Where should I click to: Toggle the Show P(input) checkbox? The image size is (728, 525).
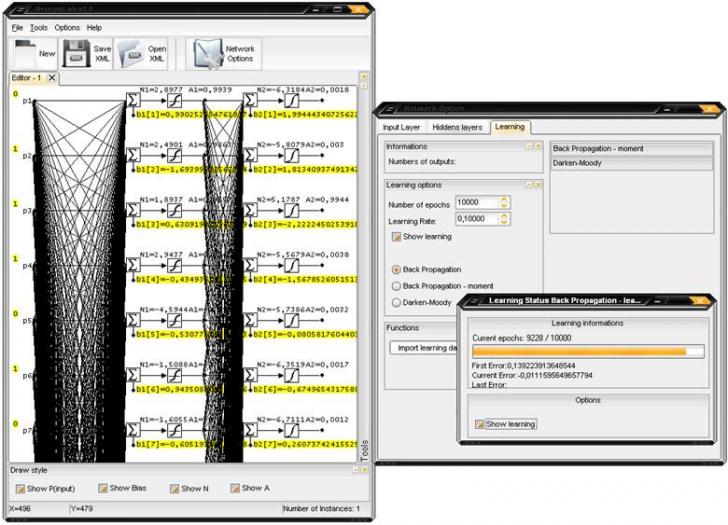point(22,488)
